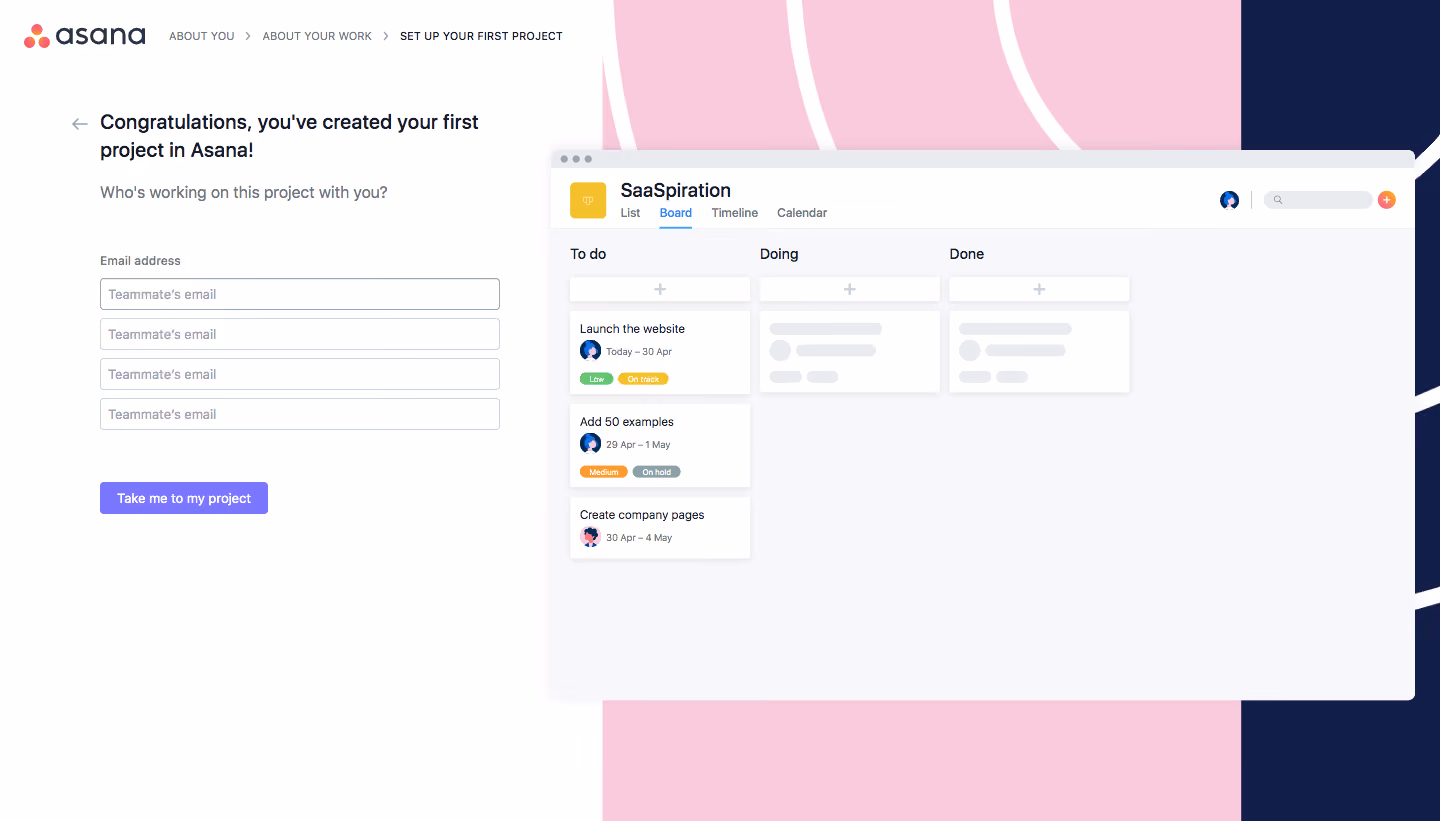Click the green Low tag
This screenshot has width=1440, height=821.
597,379
